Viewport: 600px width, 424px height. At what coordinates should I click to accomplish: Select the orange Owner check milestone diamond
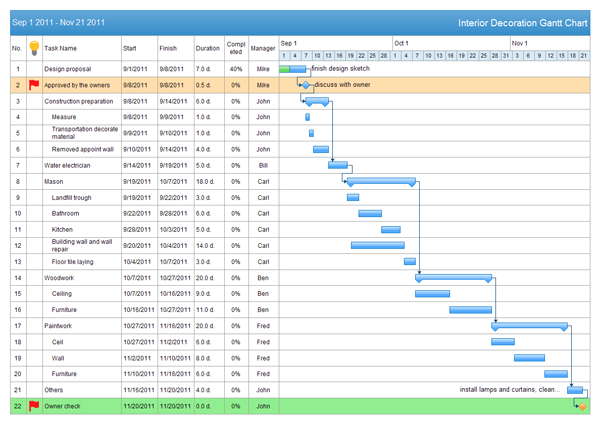(x=582, y=405)
